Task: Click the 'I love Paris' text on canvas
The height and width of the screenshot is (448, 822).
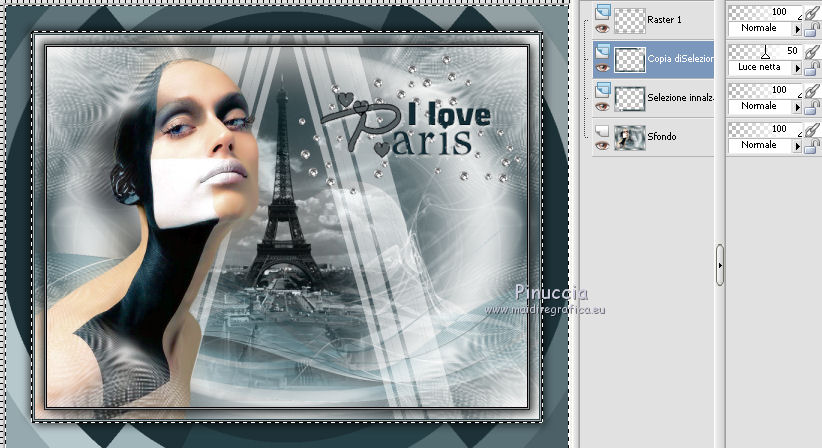Action: (406, 126)
